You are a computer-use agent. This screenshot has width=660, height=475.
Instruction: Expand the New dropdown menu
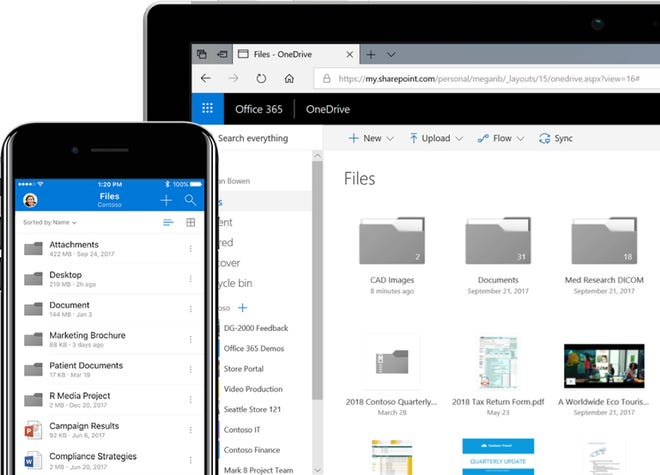pyautogui.click(x=371, y=139)
